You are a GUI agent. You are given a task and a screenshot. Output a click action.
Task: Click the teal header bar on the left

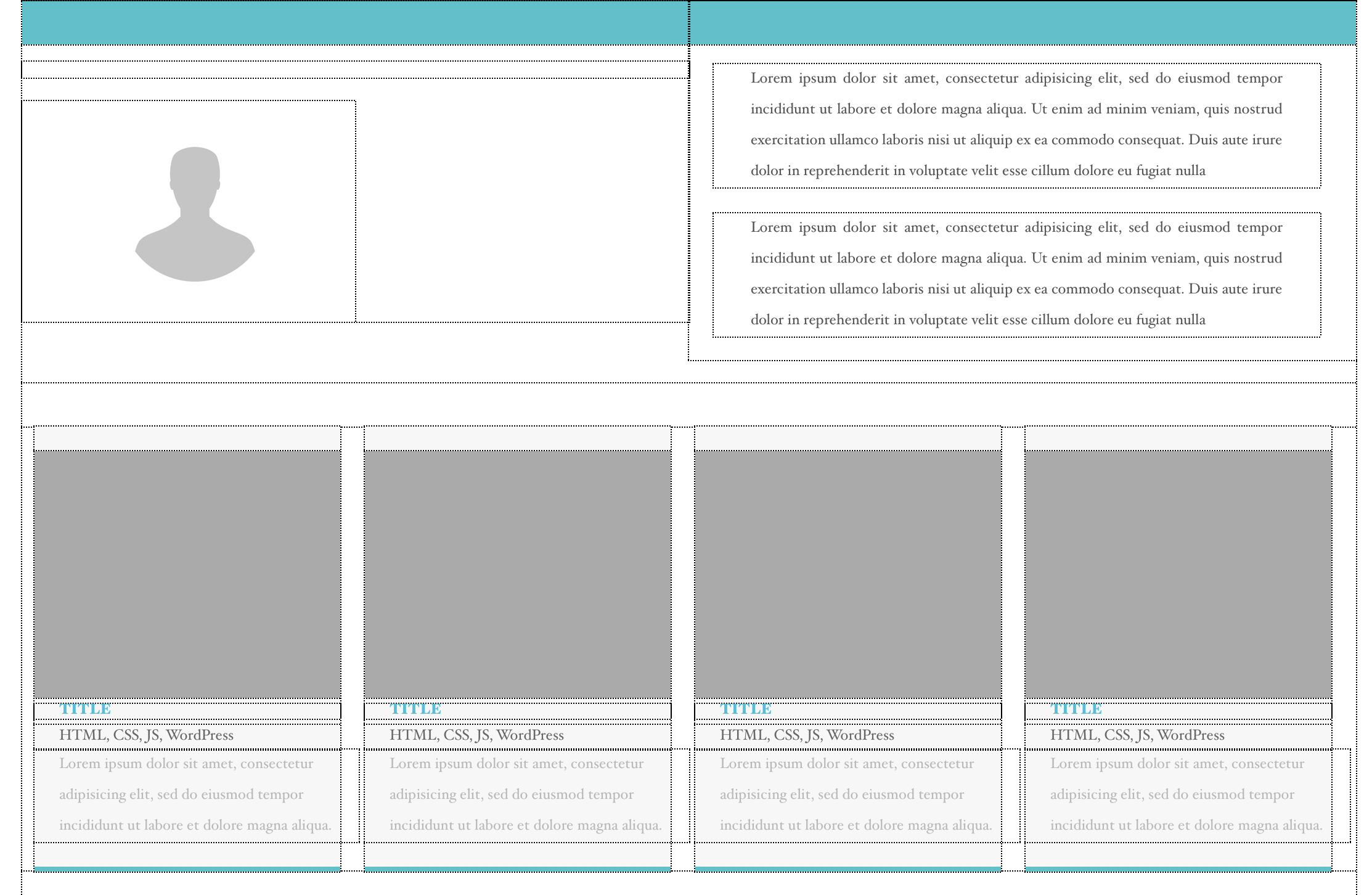(x=354, y=23)
